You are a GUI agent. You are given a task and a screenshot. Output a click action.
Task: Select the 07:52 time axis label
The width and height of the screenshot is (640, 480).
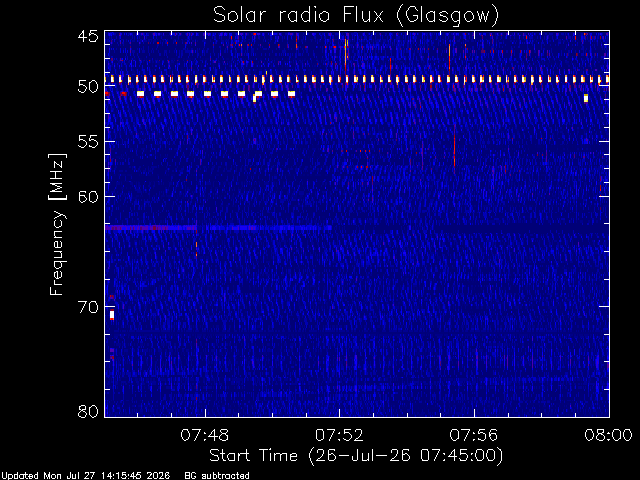click(339, 435)
